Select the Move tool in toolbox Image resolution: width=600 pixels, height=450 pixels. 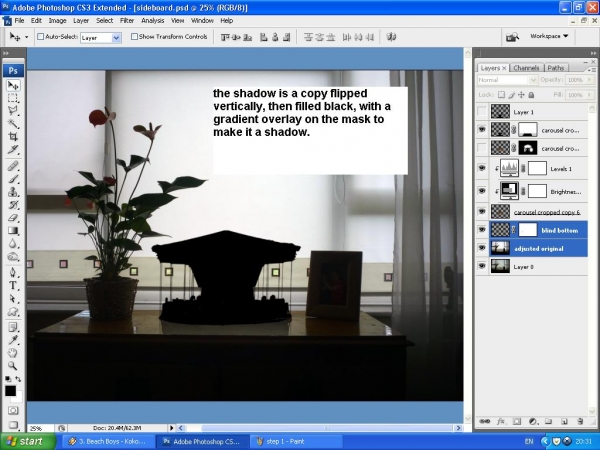pos(13,85)
